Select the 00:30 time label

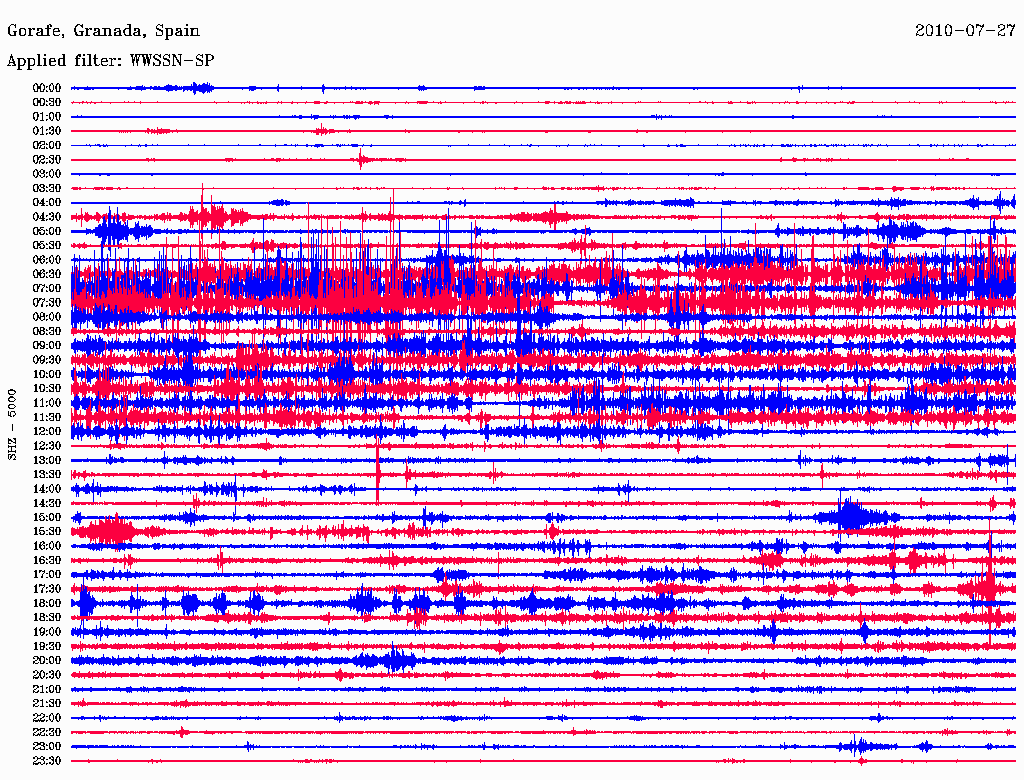46,102
